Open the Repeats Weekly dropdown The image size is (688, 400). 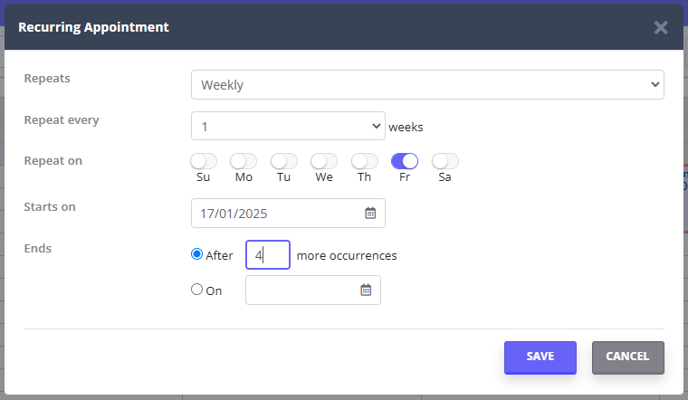tap(427, 85)
